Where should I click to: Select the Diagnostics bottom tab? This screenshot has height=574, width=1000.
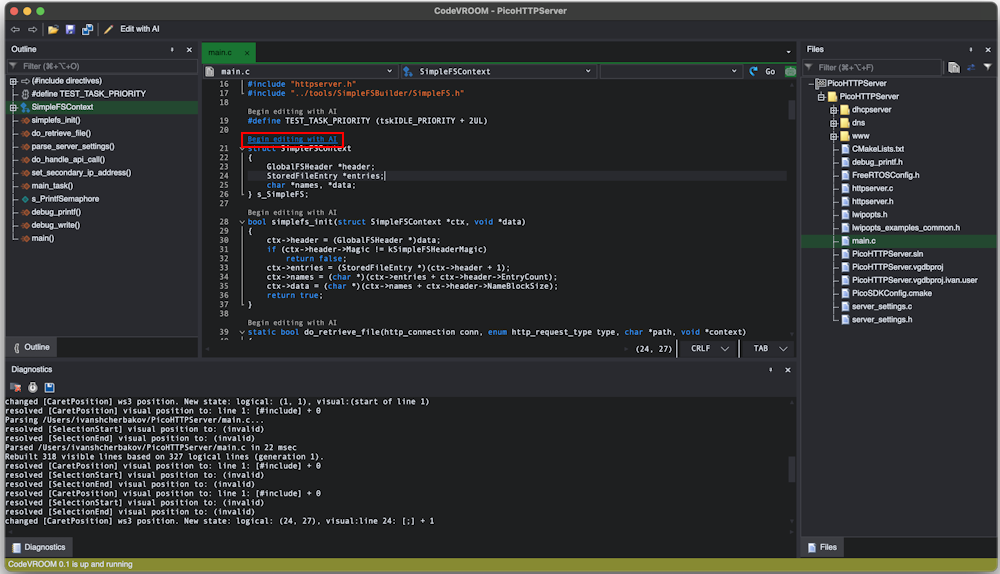tap(38, 547)
